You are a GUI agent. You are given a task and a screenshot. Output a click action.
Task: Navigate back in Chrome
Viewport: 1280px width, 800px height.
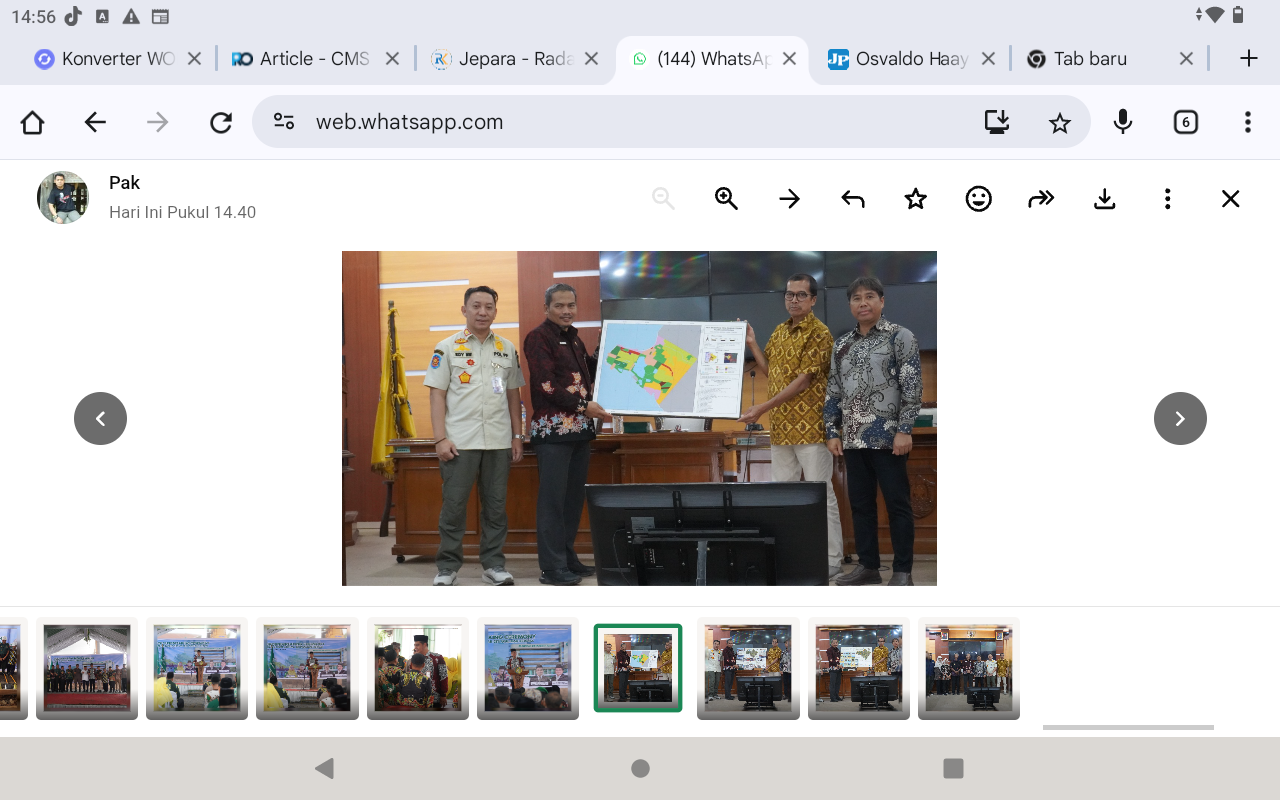coord(95,122)
